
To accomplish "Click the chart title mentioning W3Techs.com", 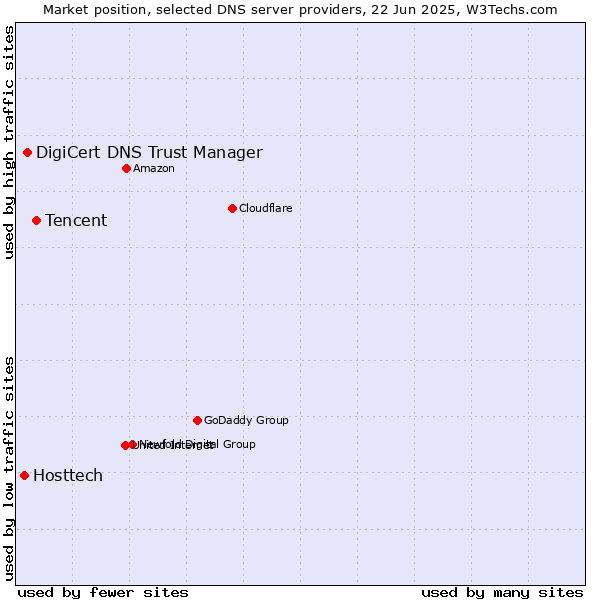I will pos(300,10).
